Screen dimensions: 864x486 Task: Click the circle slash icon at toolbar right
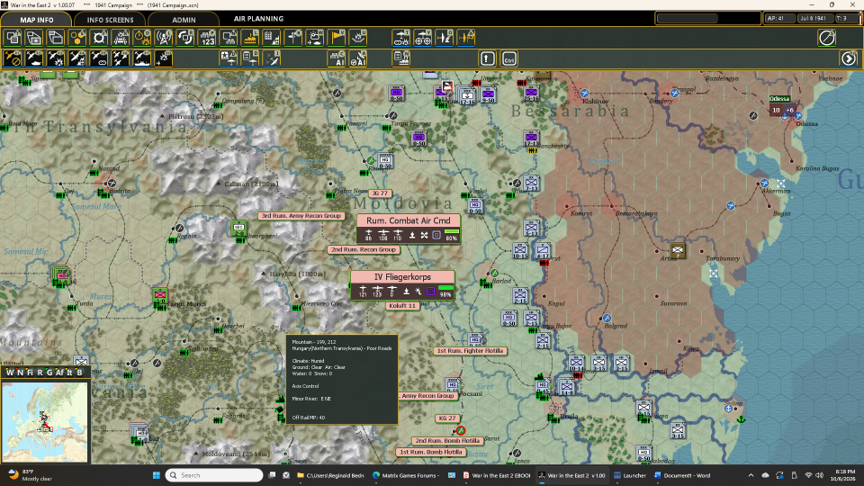(827, 38)
